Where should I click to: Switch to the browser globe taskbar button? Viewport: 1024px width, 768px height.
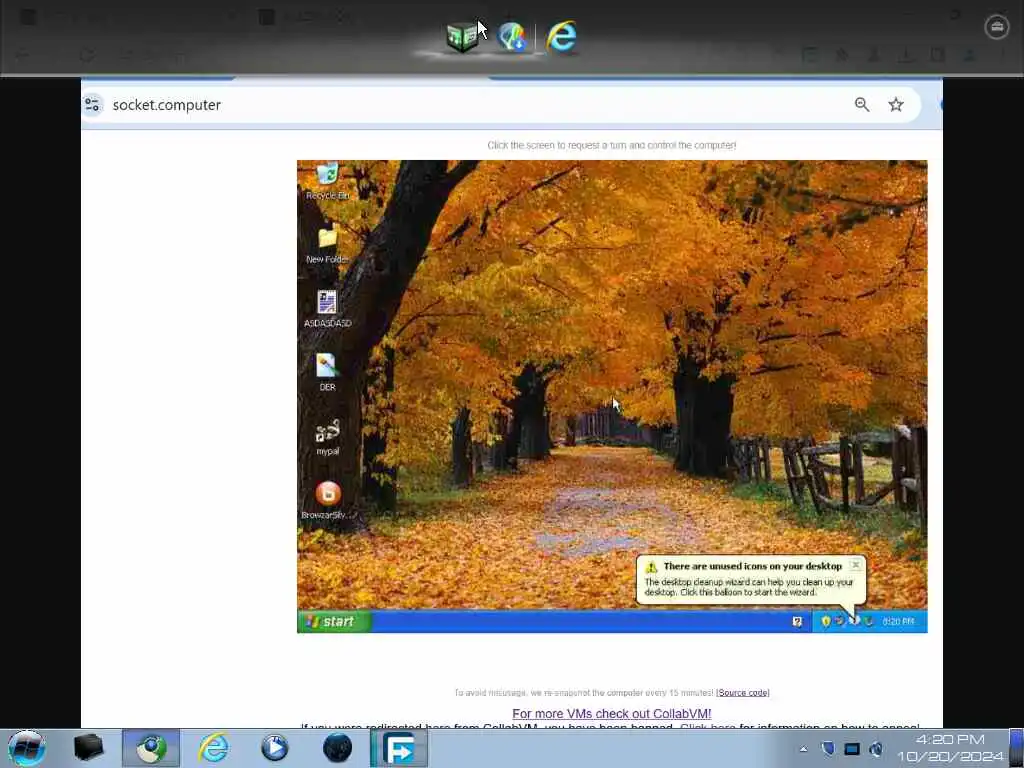(x=151, y=748)
